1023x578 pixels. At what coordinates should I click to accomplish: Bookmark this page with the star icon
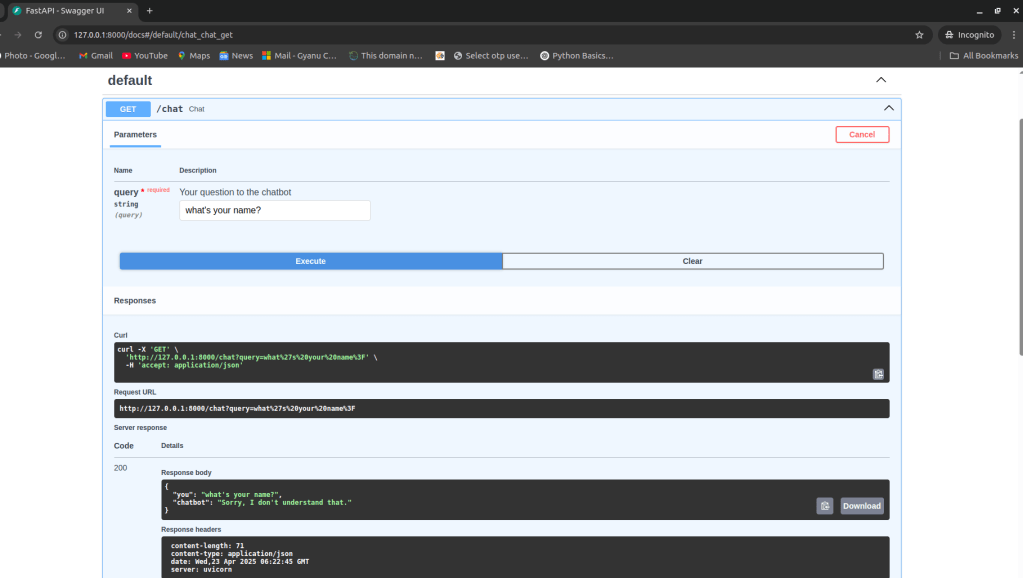click(x=919, y=34)
